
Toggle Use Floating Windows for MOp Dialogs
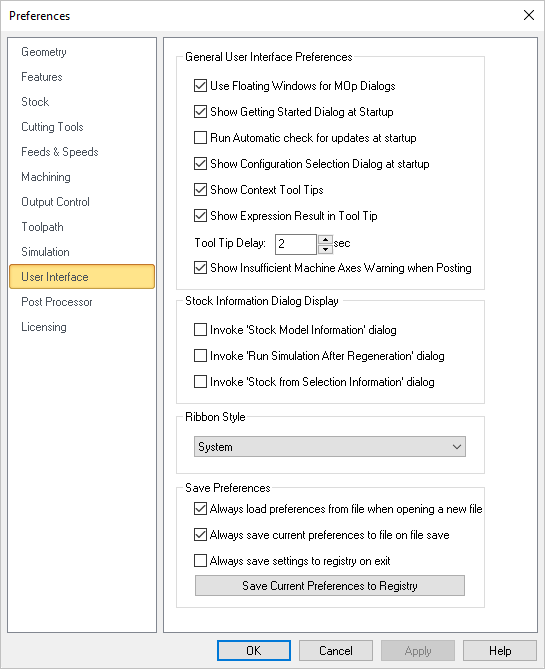(200, 86)
